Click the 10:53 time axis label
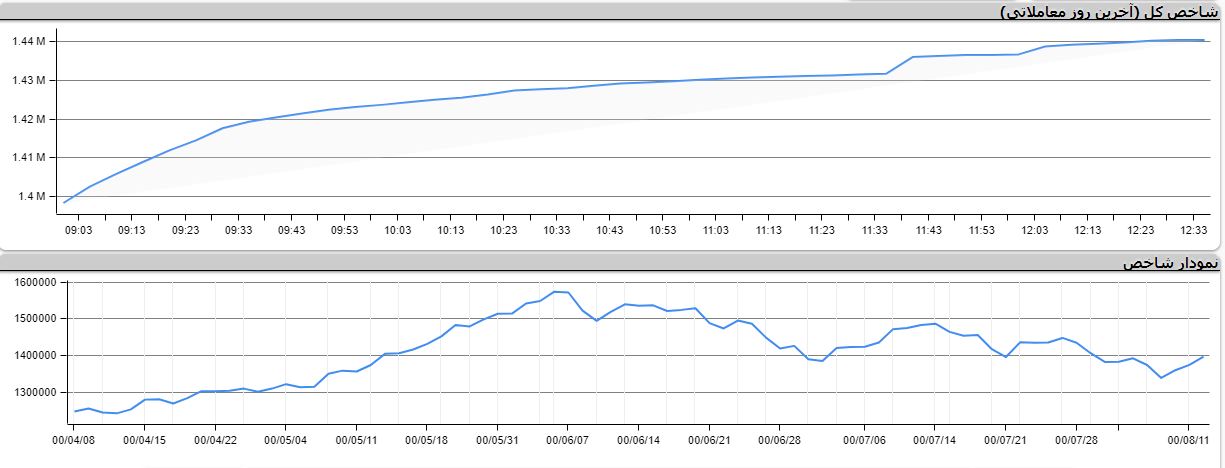This screenshot has width=1225, height=468. [x=663, y=230]
